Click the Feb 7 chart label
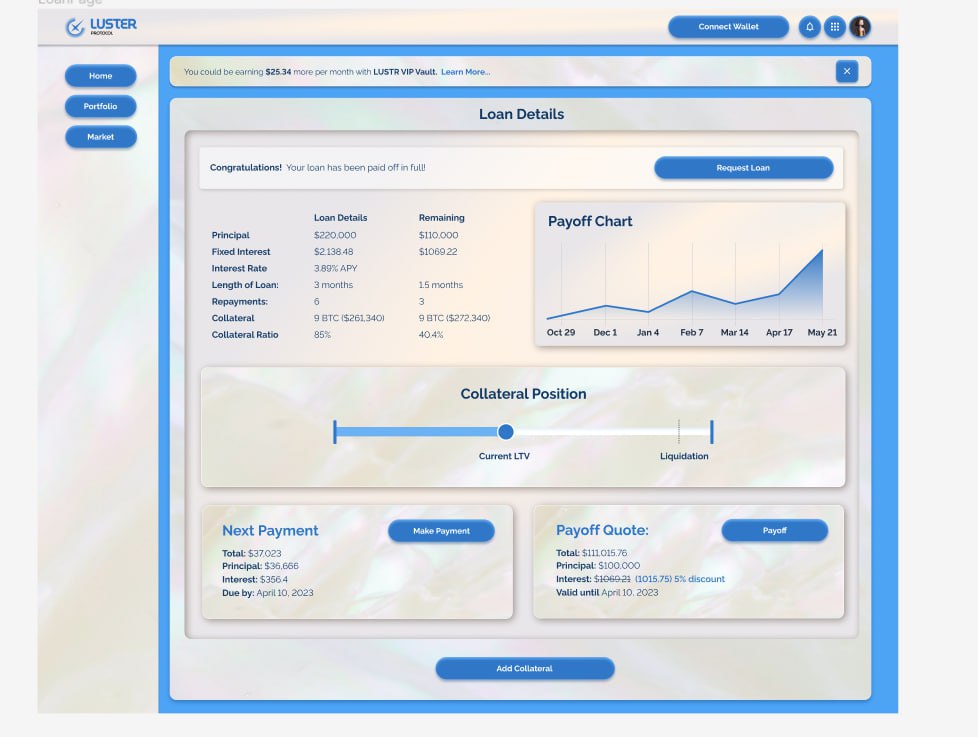Image resolution: width=978 pixels, height=737 pixels. [x=692, y=332]
